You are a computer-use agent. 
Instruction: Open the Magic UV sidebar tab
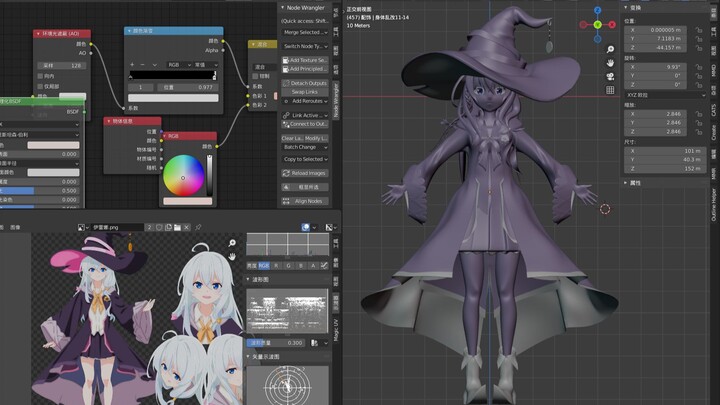click(336, 329)
